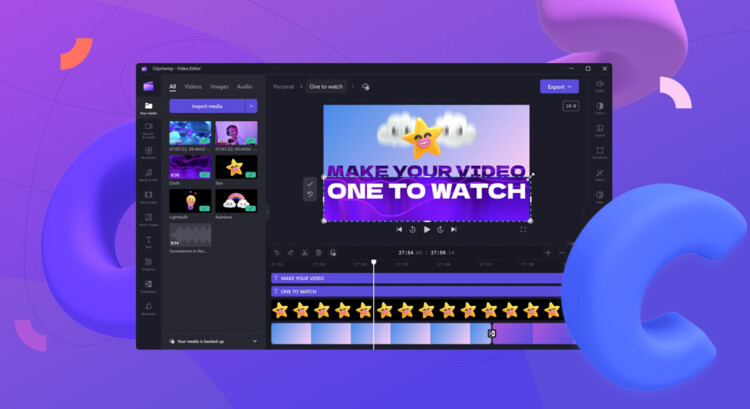Image resolution: width=750 pixels, height=409 pixels.
Task: Open the Audio properties panel
Action: click(599, 86)
